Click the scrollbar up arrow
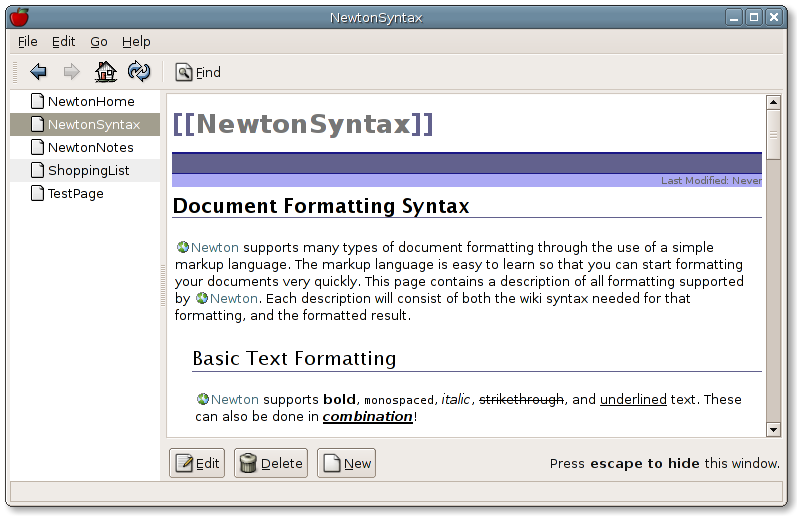Screen dimensions: 797x516 pyautogui.click(x=773, y=102)
